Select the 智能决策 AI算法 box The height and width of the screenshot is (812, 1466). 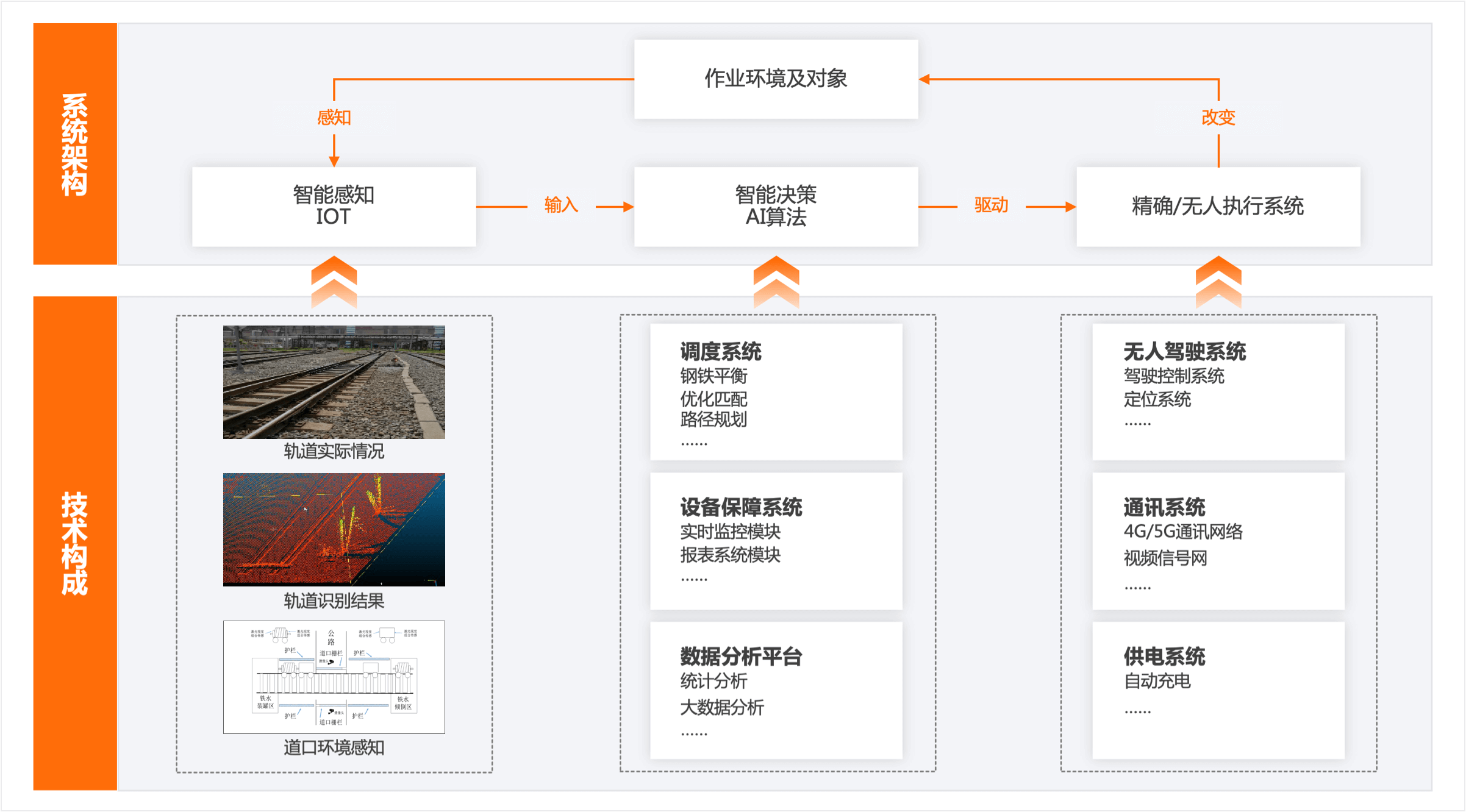point(776,207)
